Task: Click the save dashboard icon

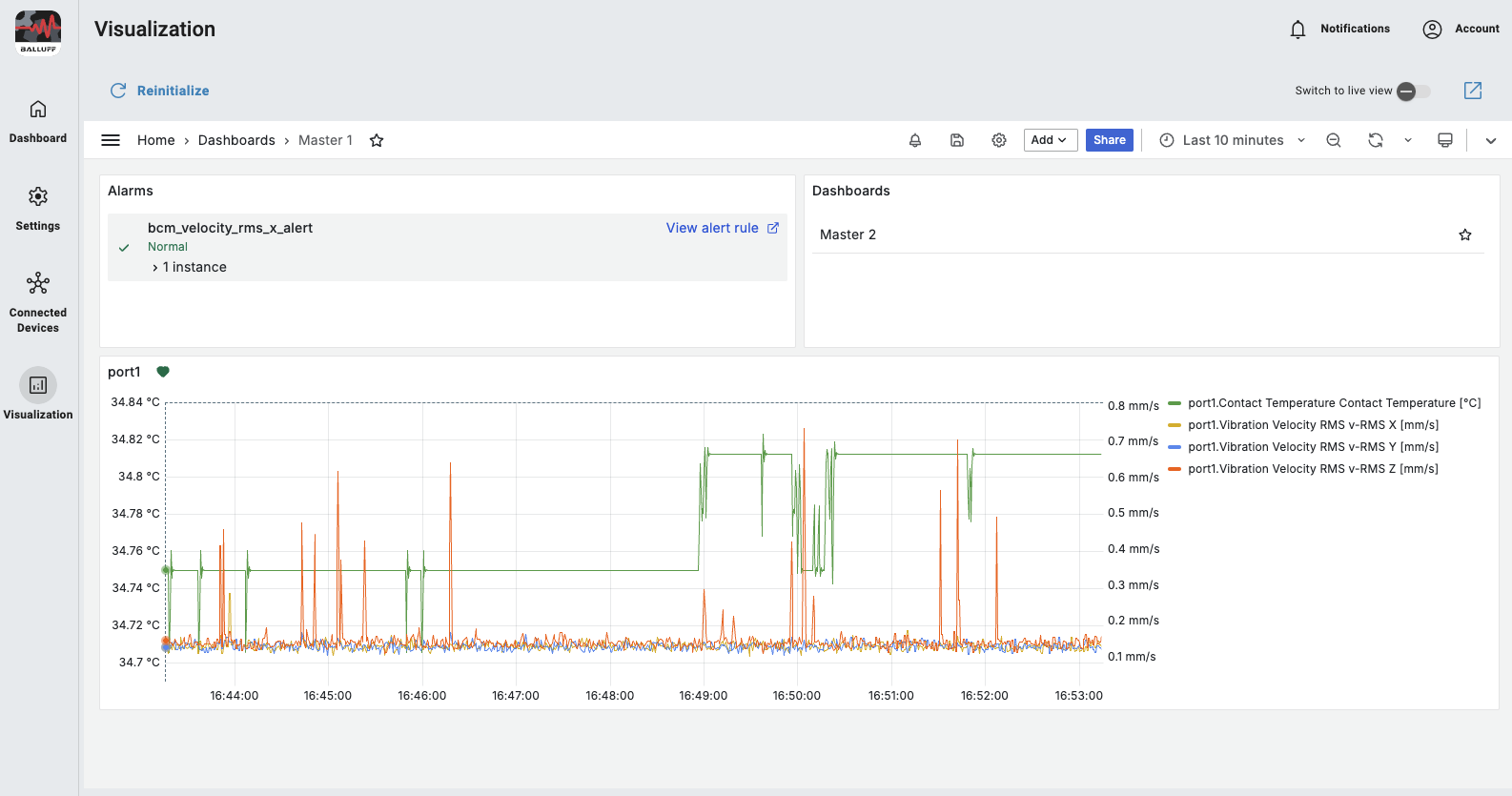Action: [957, 140]
